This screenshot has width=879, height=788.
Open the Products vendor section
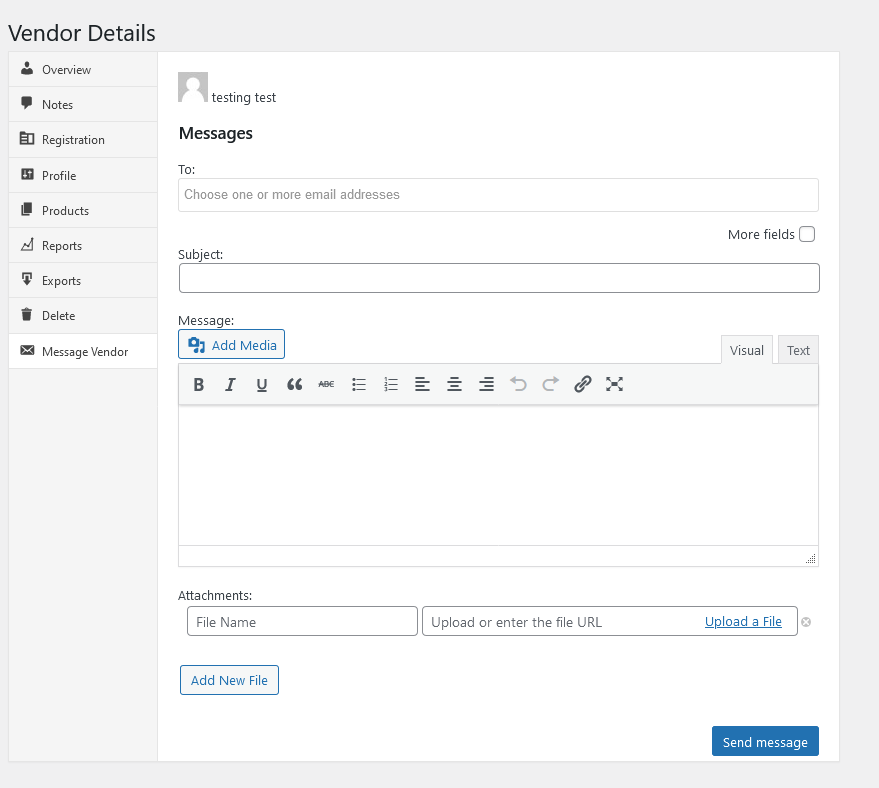pyautogui.click(x=65, y=211)
